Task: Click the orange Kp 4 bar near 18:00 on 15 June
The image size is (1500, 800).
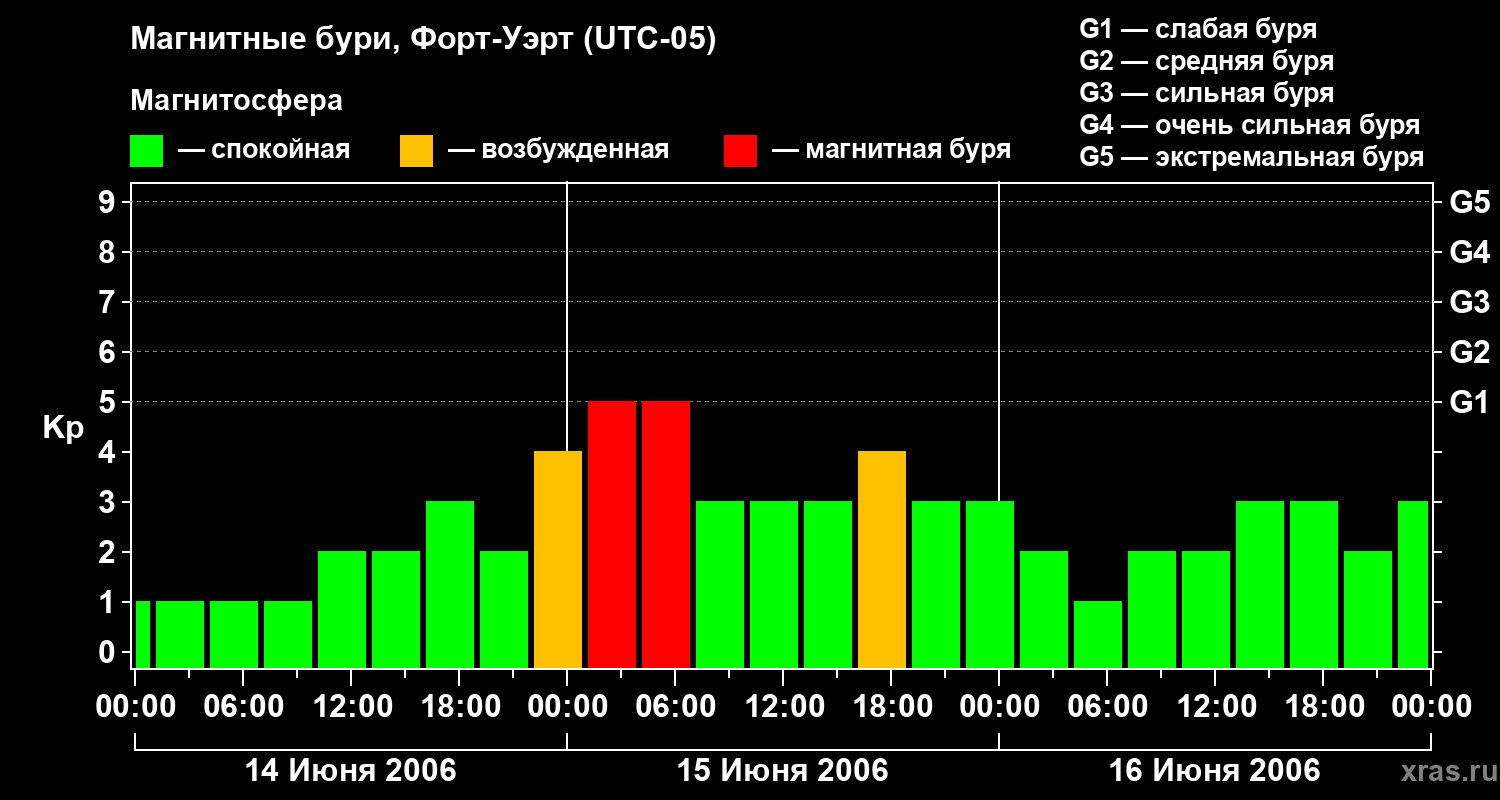Action: pos(882,560)
